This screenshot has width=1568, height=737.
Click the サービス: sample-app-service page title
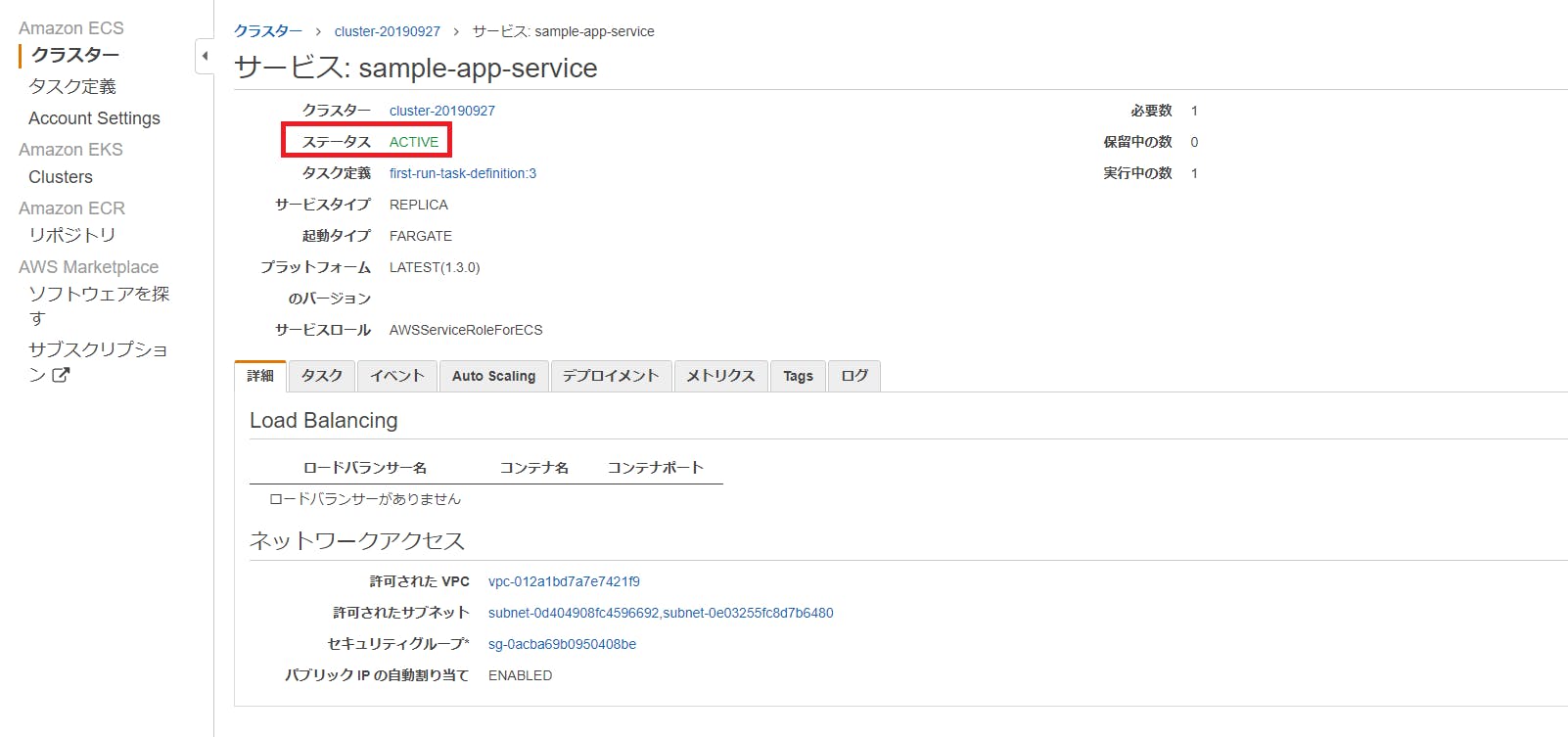tap(416, 68)
